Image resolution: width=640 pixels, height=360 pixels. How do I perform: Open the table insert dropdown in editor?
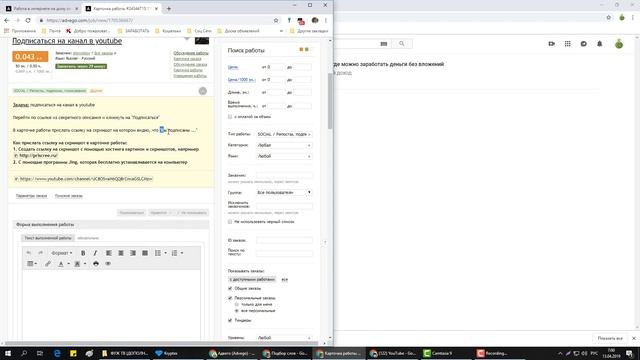tap(32, 264)
